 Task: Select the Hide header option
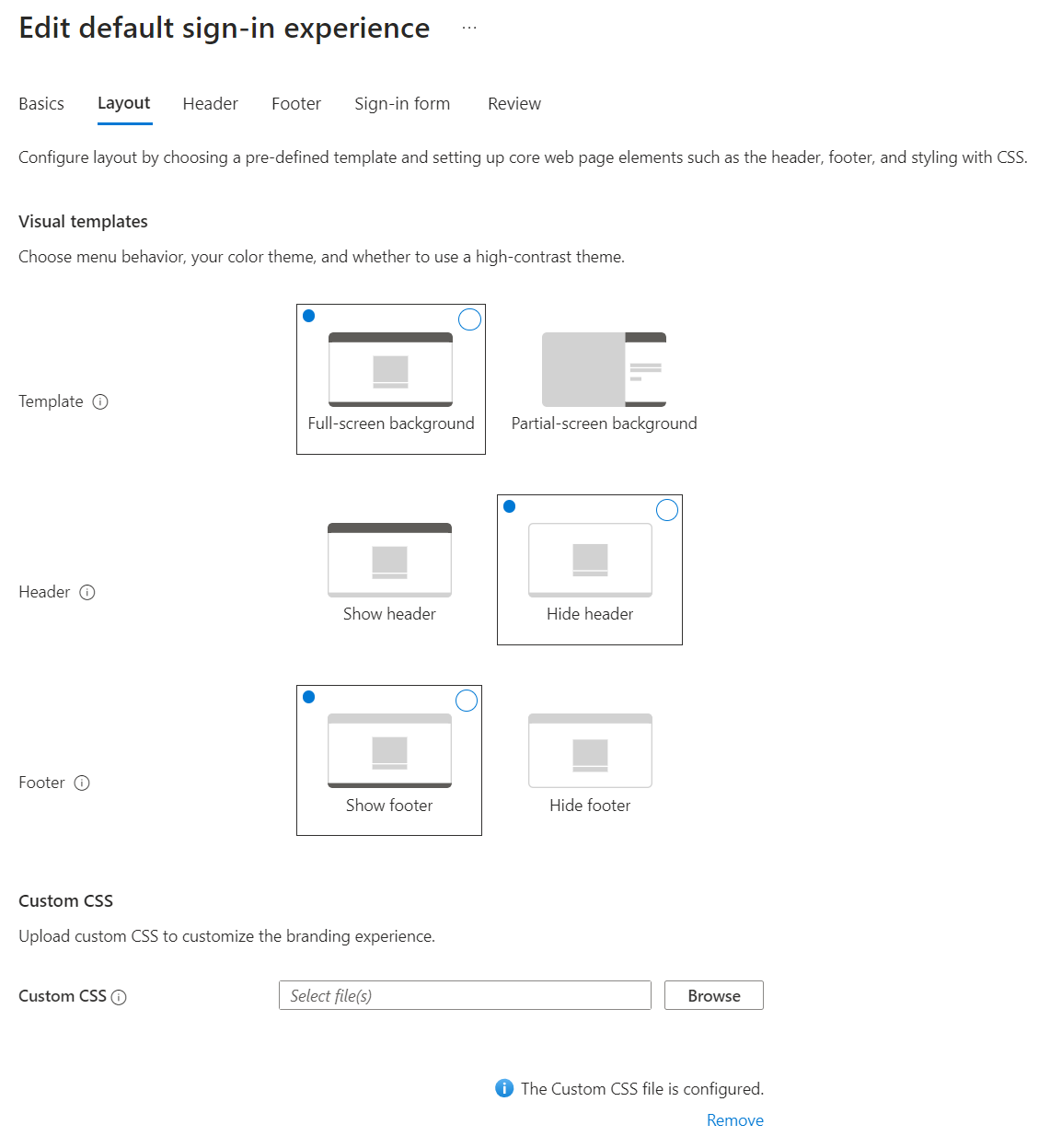tap(589, 570)
